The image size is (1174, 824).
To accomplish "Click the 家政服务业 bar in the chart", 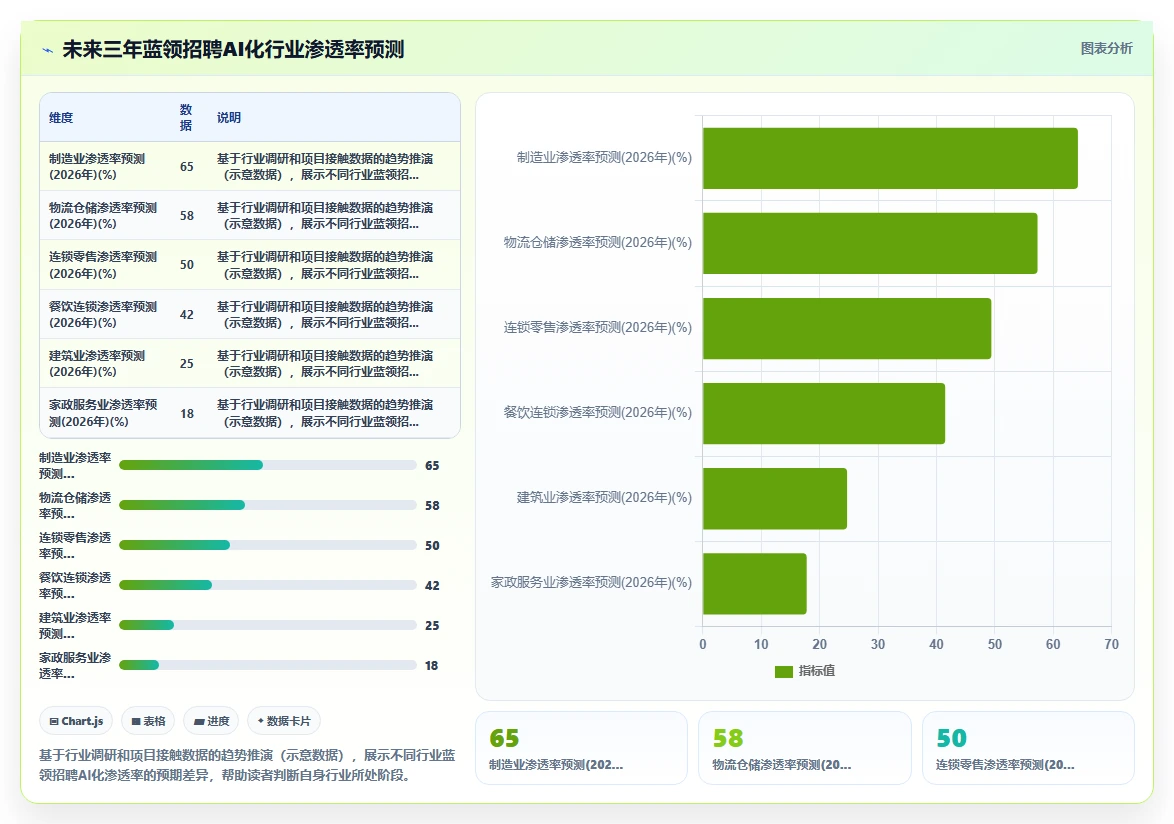I will coord(755,584).
